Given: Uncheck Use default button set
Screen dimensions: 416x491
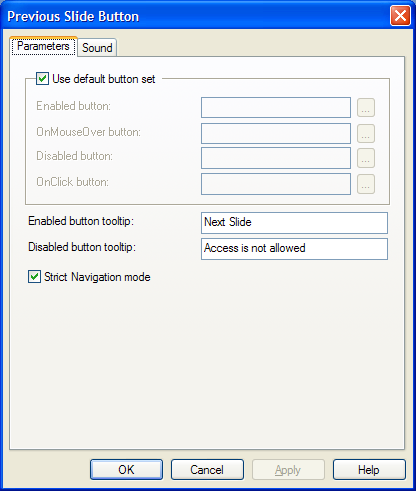Looking at the screenshot, I should tap(42, 79).
